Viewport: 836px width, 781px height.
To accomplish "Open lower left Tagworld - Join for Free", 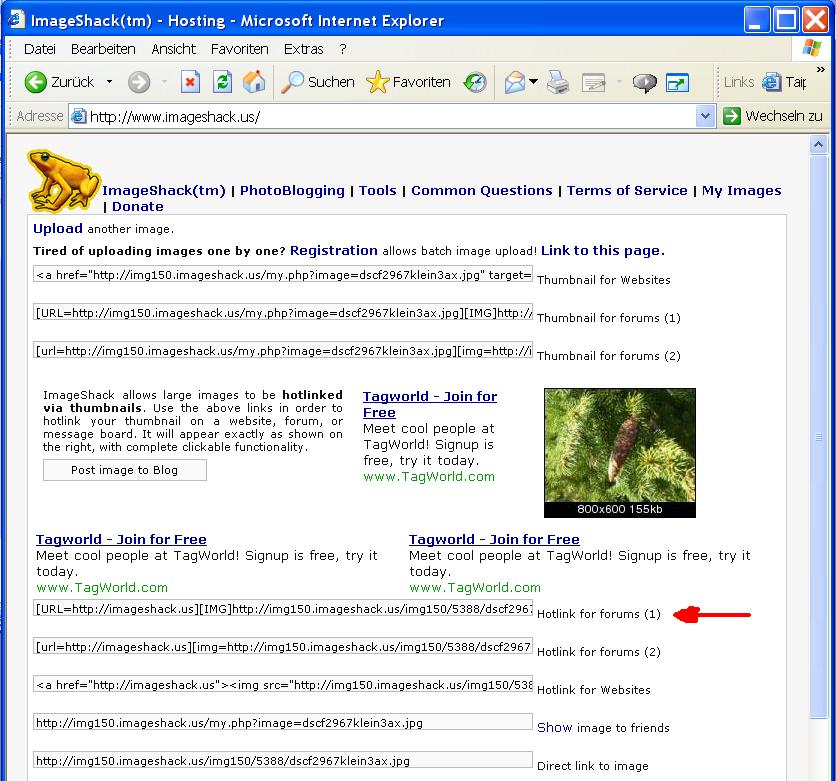I will pos(121,539).
